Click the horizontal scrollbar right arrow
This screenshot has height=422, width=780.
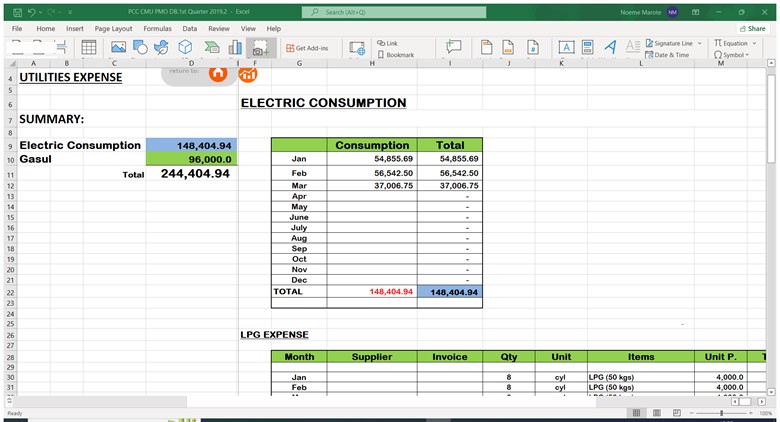coord(762,401)
